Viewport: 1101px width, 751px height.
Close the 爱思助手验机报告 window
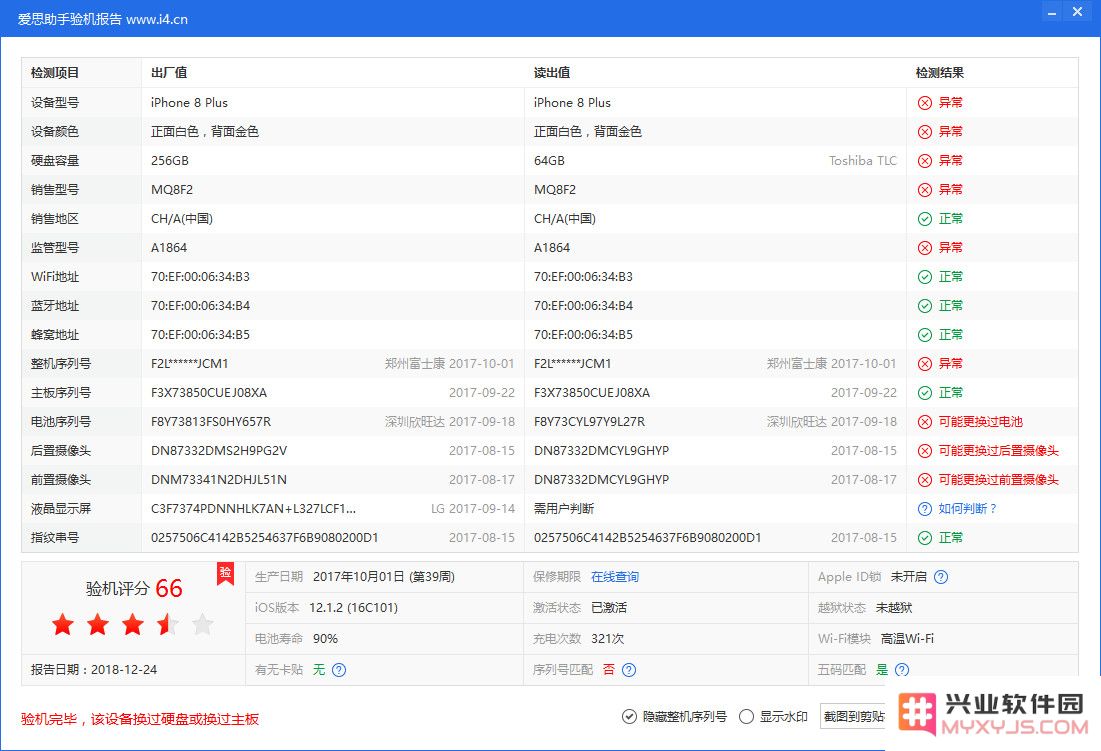1077,11
